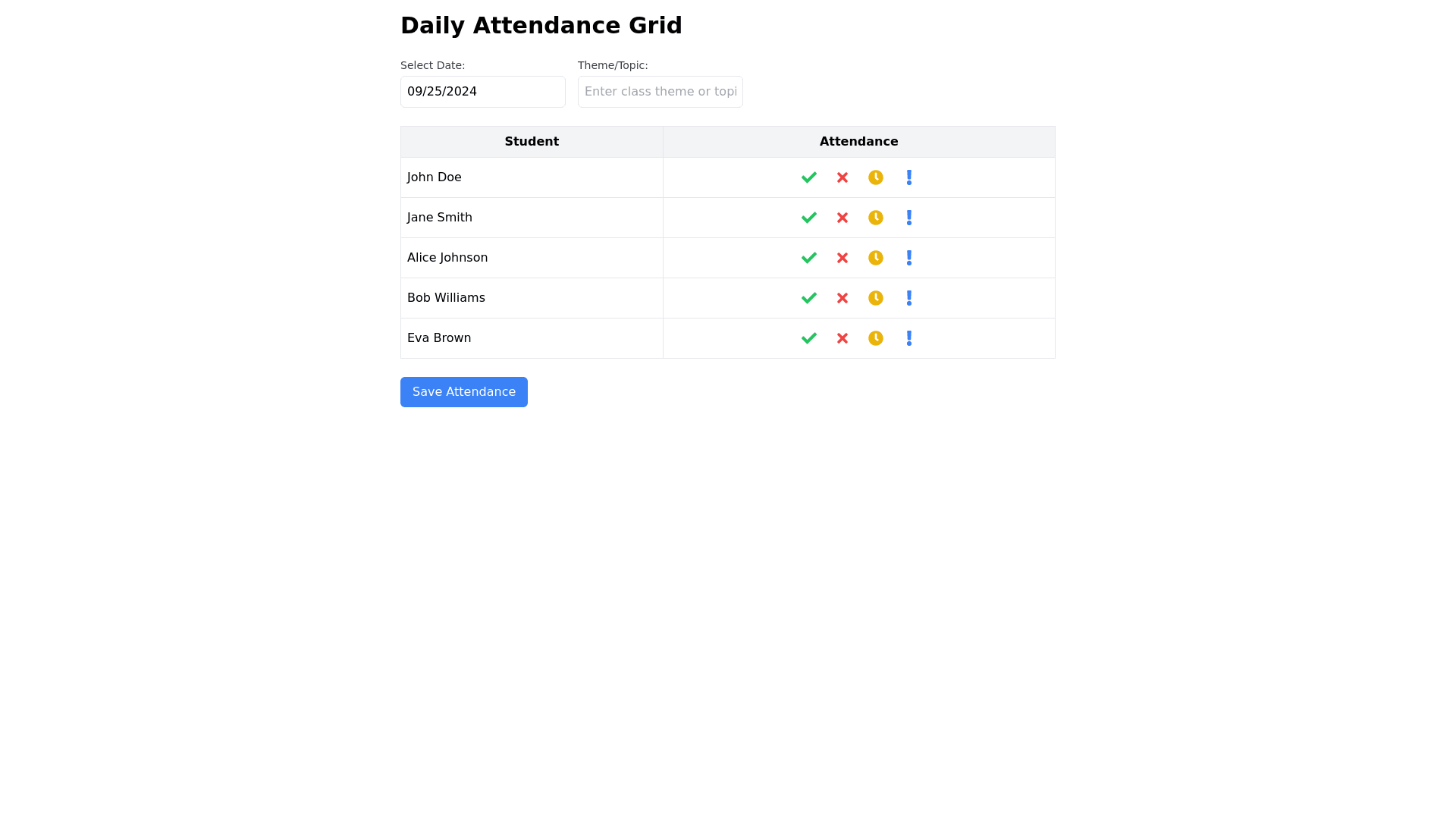Flag John Doe with blue exclamation icon

click(909, 177)
